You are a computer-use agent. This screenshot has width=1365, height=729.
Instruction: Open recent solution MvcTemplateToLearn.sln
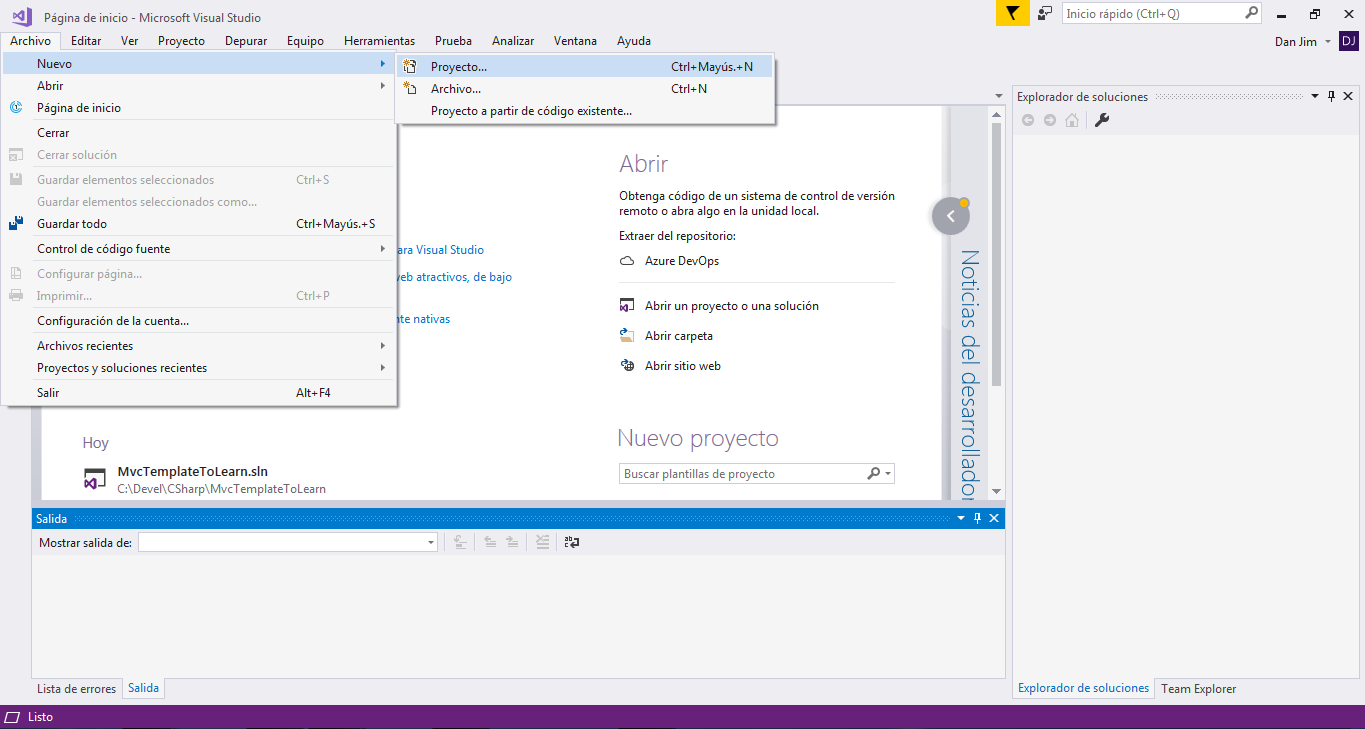[x=192, y=472]
